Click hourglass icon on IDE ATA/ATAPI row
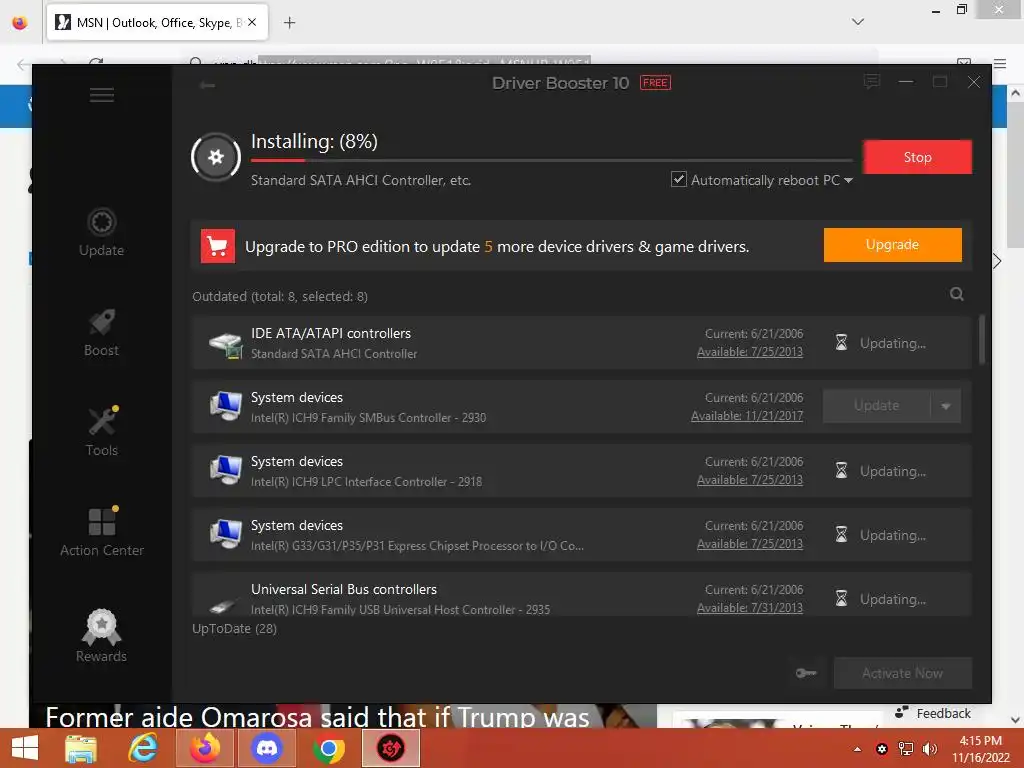Screen dimensions: 1024x768 click(x=842, y=343)
